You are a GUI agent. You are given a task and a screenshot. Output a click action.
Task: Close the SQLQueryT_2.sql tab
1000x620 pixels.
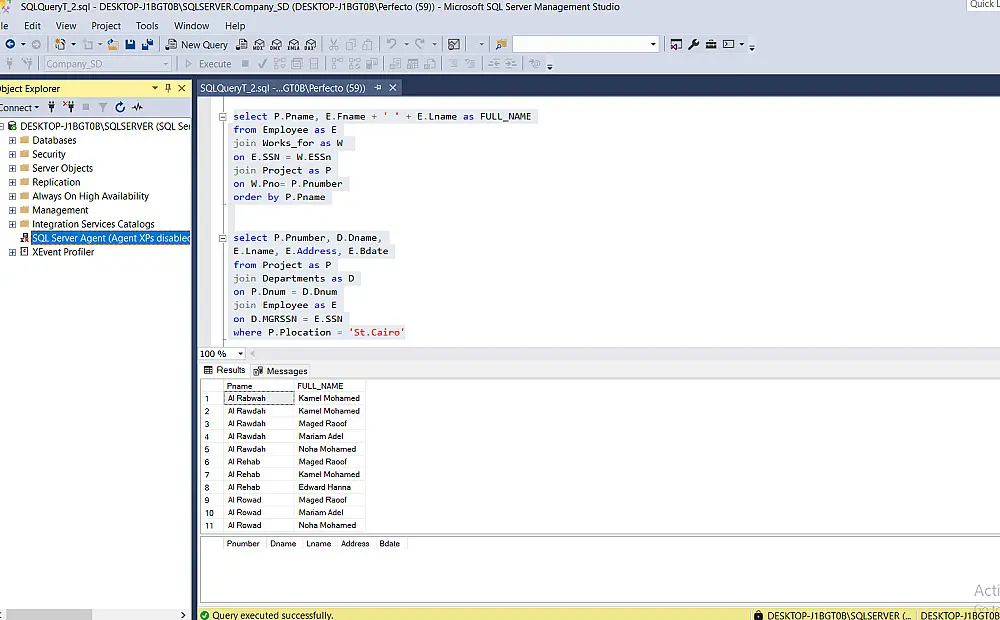click(393, 87)
